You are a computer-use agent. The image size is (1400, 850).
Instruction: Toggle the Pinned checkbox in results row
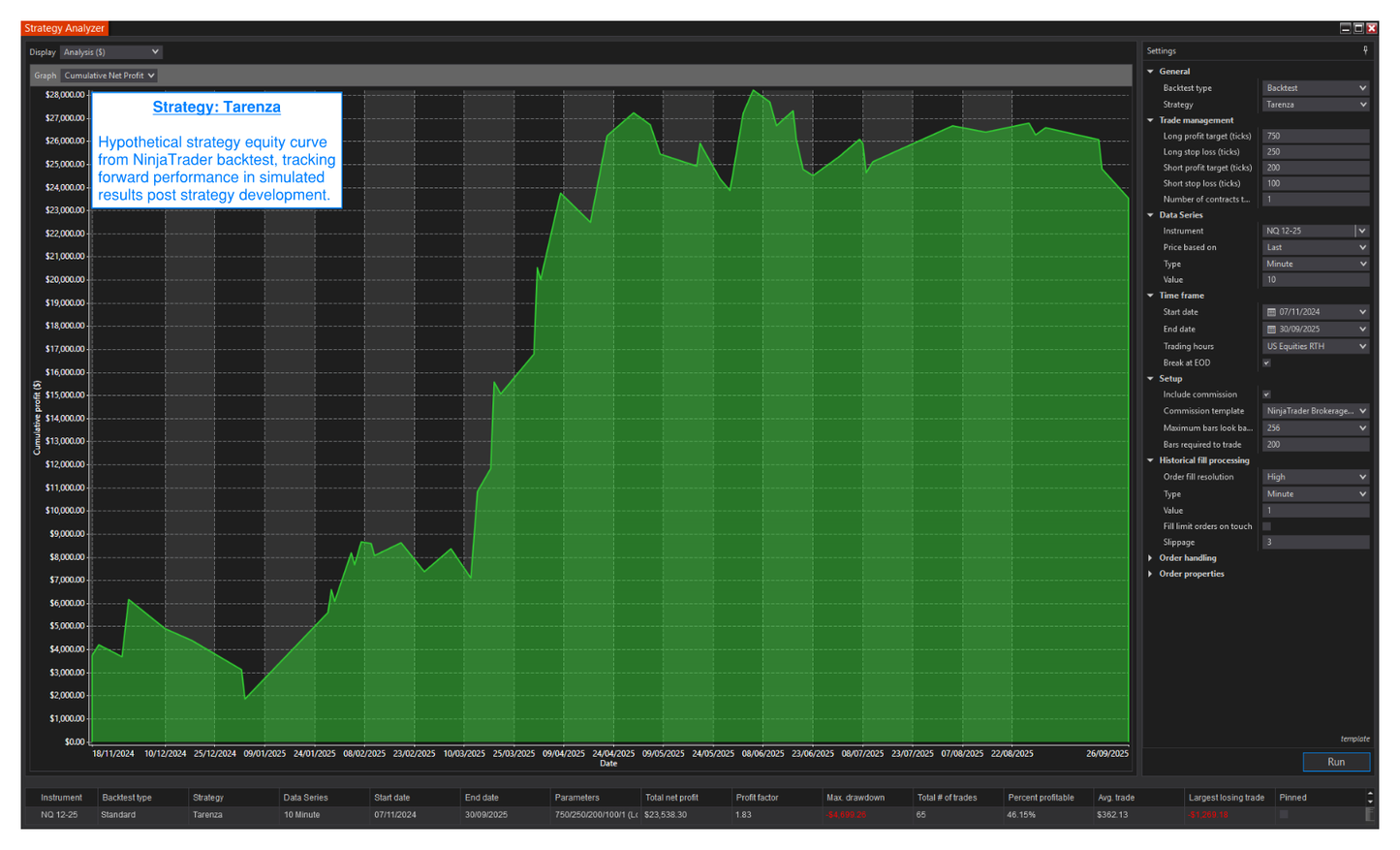[1284, 815]
